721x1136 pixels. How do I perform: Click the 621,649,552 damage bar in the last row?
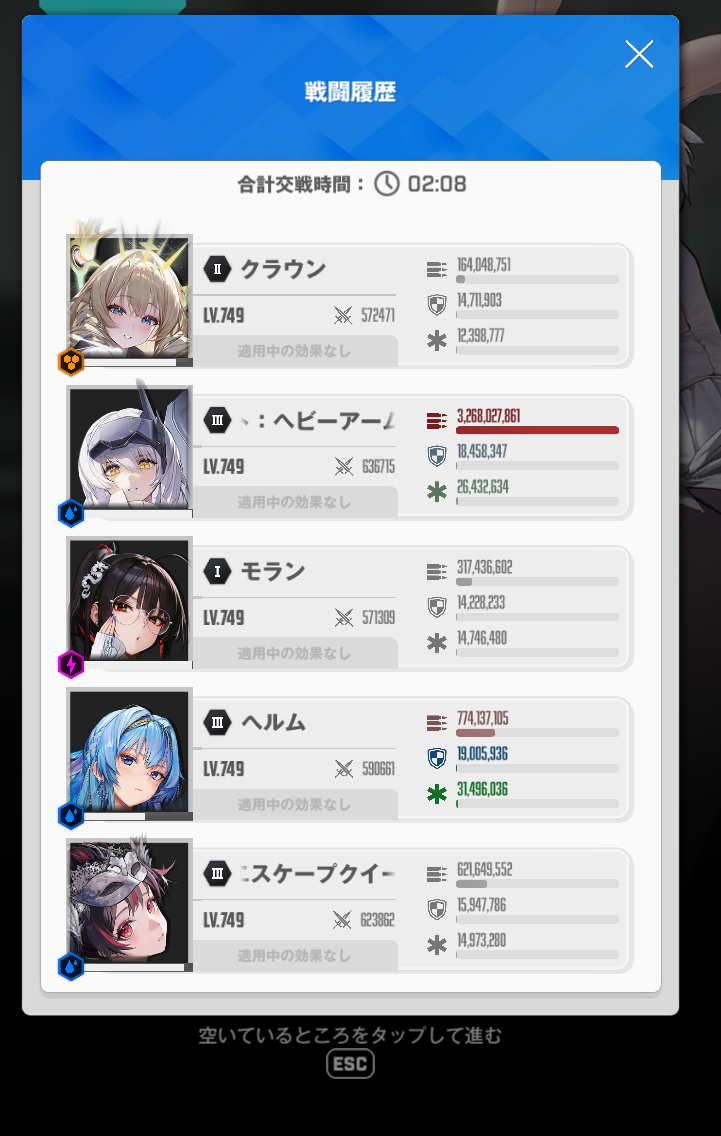pyautogui.click(x=537, y=884)
